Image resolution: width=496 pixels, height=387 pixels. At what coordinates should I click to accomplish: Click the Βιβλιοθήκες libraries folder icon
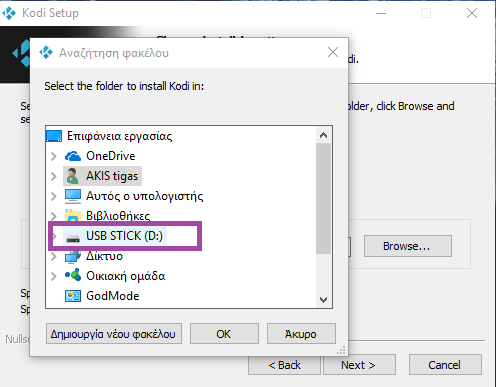click(x=73, y=215)
